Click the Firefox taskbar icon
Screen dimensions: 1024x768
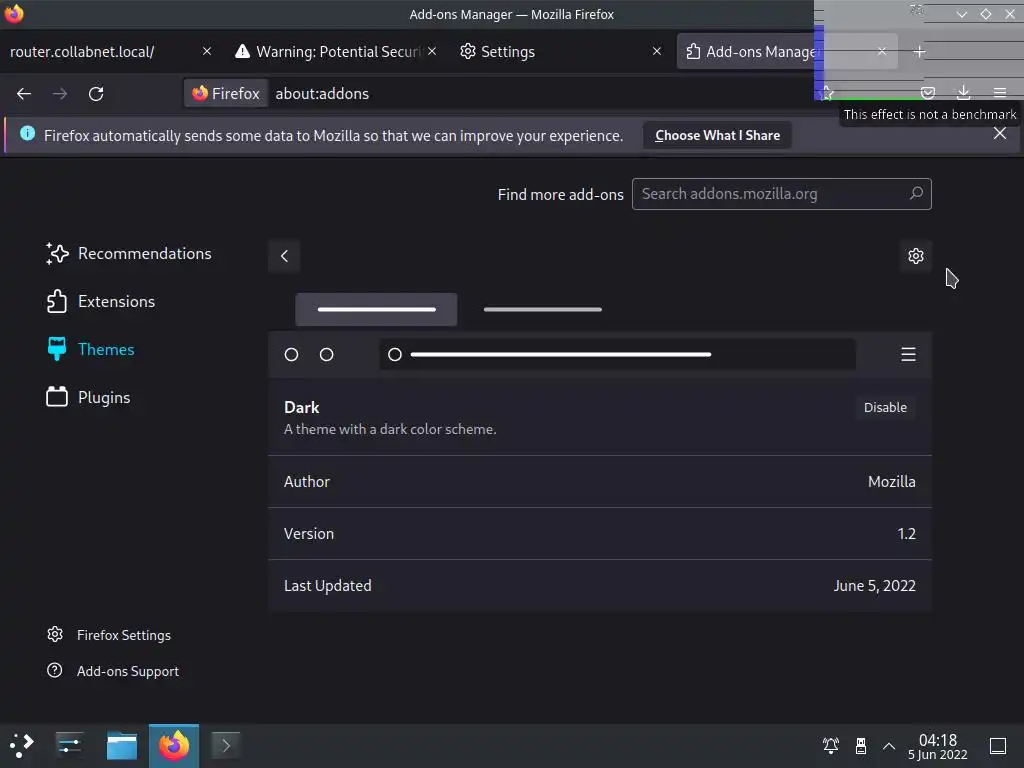pyautogui.click(x=174, y=745)
